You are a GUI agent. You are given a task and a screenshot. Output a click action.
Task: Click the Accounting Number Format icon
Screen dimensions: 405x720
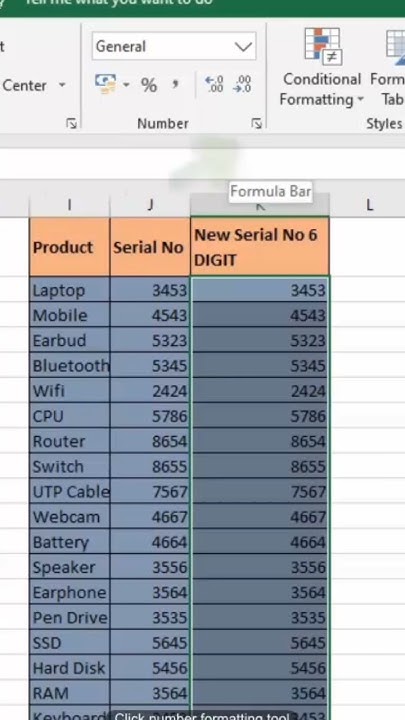click(x=106, y=84)
